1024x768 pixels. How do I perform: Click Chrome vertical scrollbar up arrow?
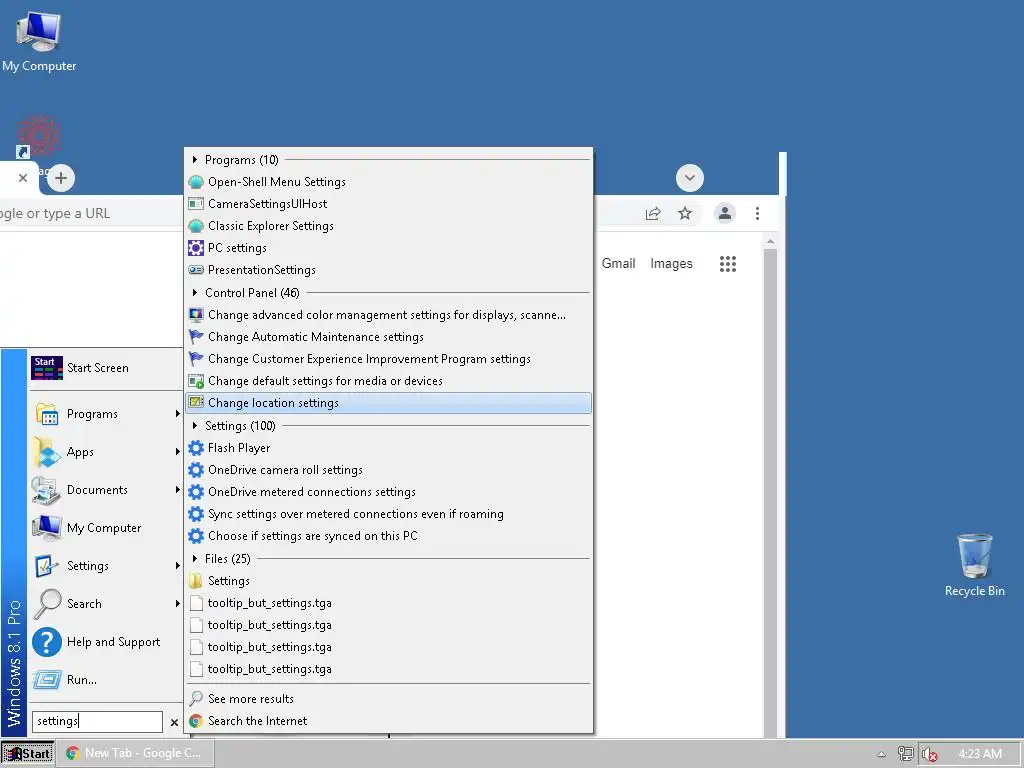pyautogui.click(x=771, y=242)
